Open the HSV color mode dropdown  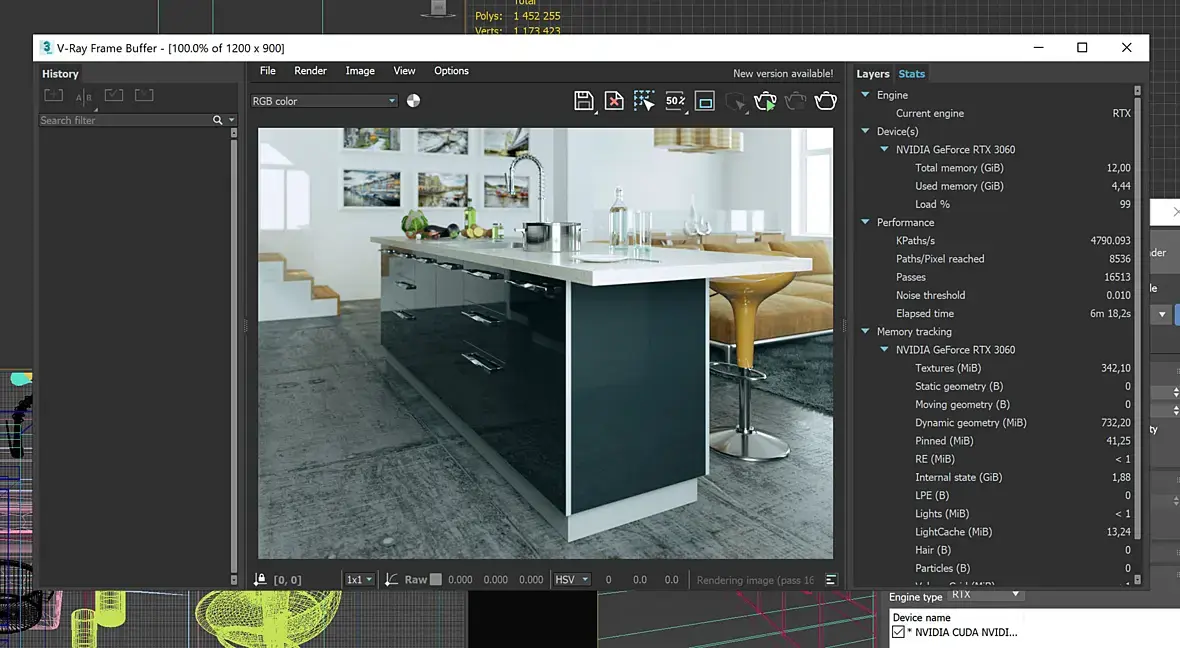tap(572, 579)
